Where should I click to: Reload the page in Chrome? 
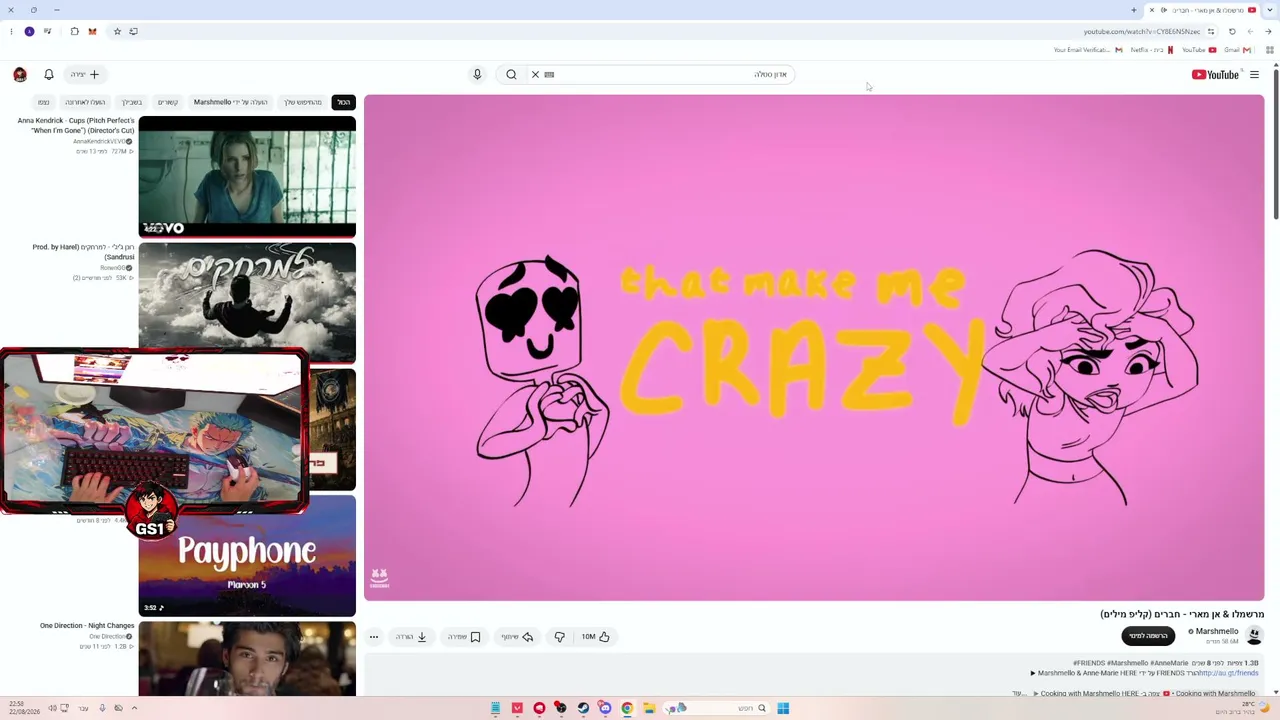[1232, 32]
